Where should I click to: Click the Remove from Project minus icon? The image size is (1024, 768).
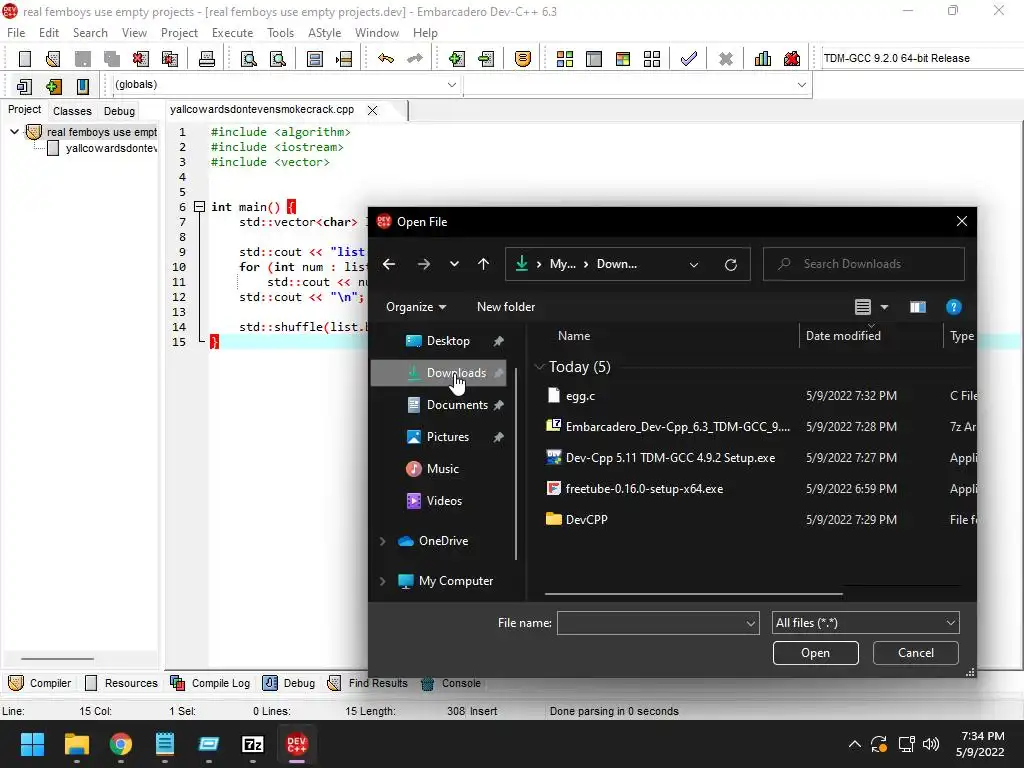coord(486,59)
